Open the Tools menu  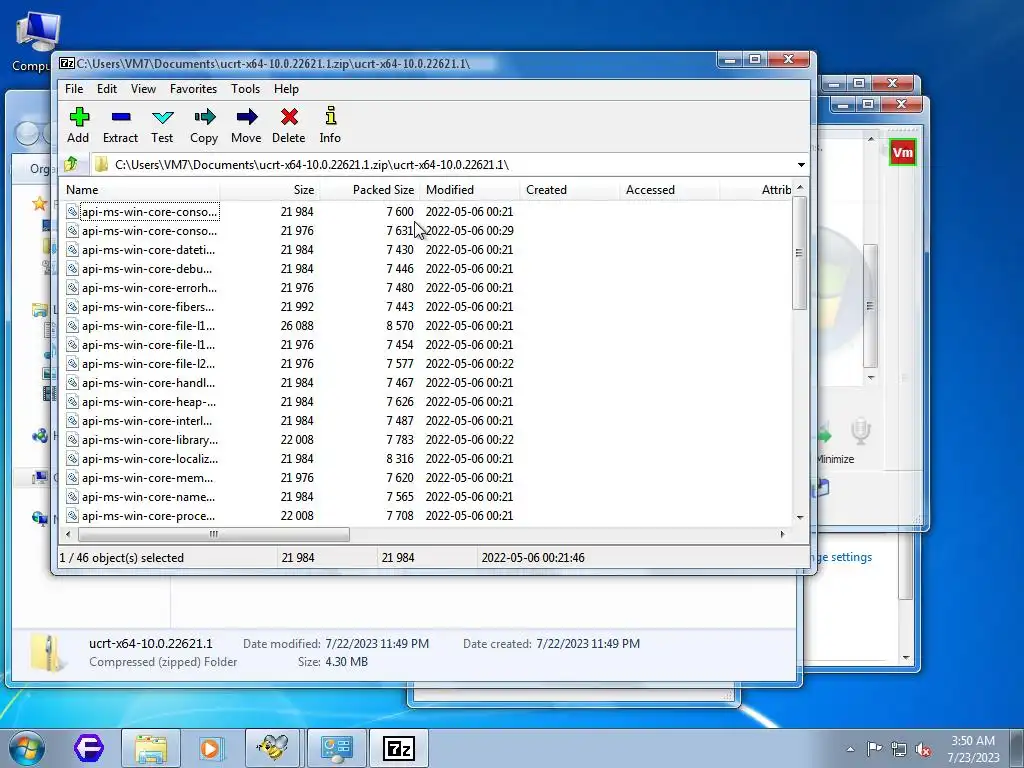[245, 89]
